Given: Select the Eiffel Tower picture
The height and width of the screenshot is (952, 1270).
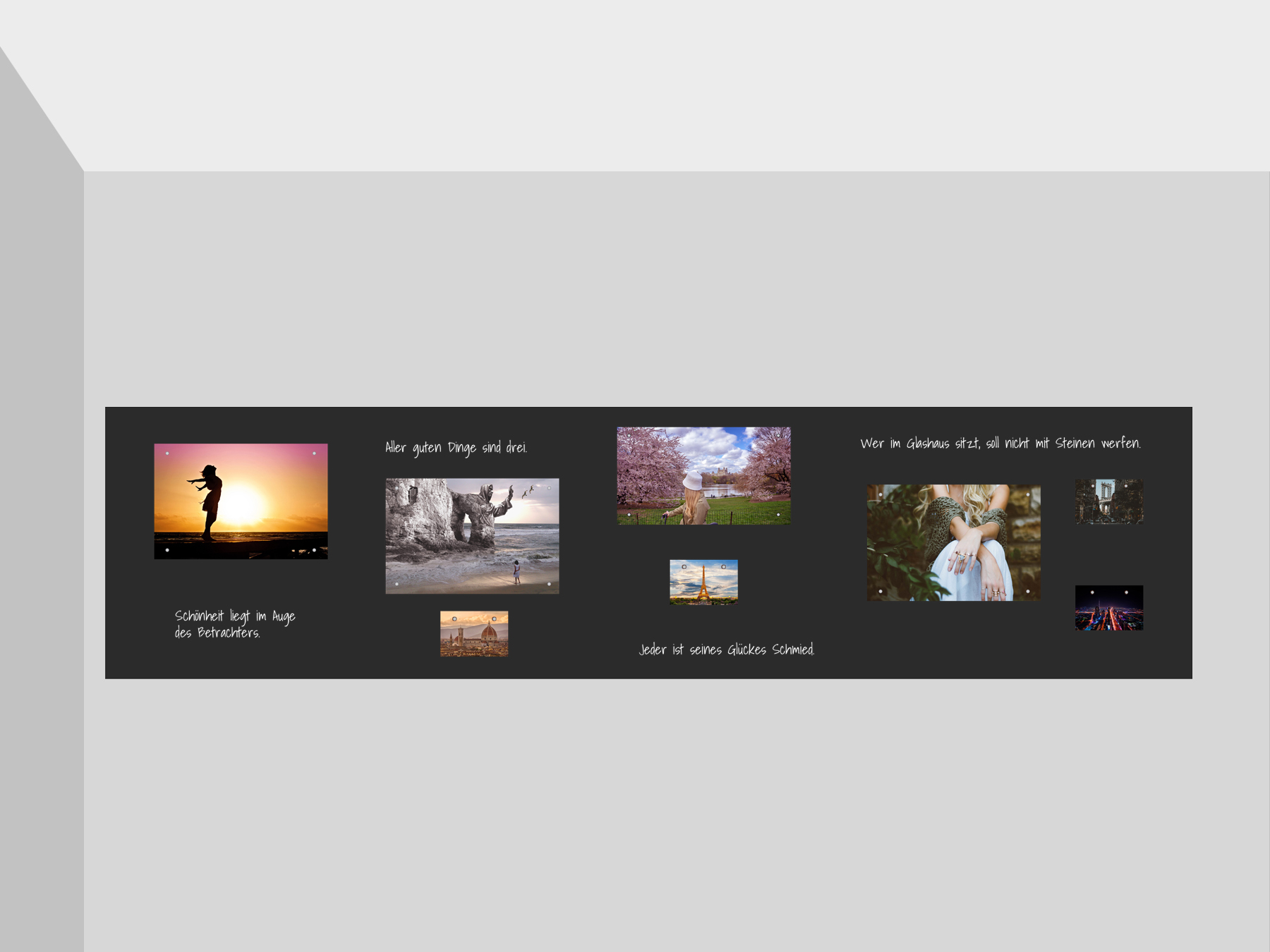Looking at the screenshot, I should pyautogui.click(x=703, y=582).
